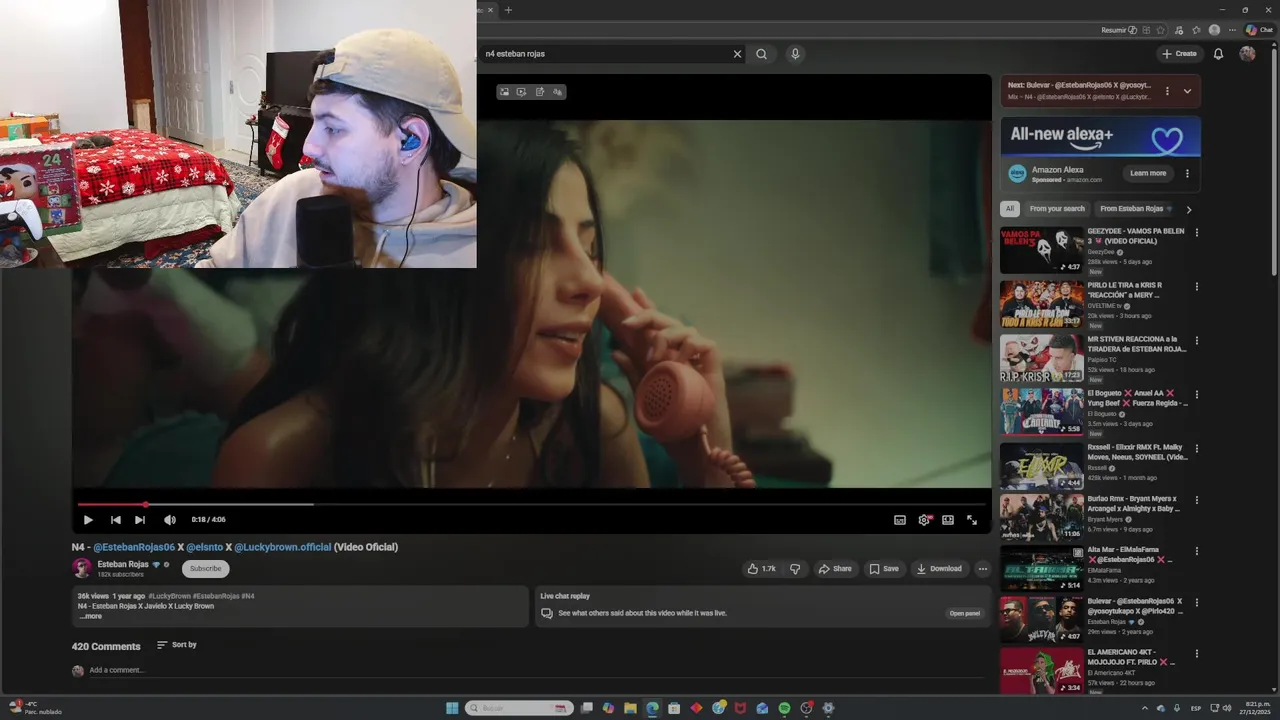
Task: Open the #LuckyBrown hashtag in the description
Action: pyautogui.click(x=169, y=596)
